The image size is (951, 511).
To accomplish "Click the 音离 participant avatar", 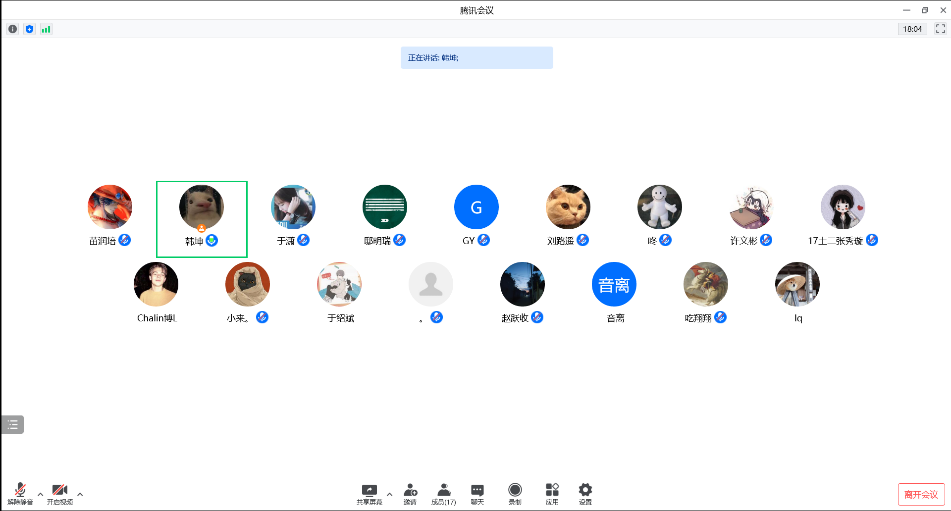I will 614,285.
